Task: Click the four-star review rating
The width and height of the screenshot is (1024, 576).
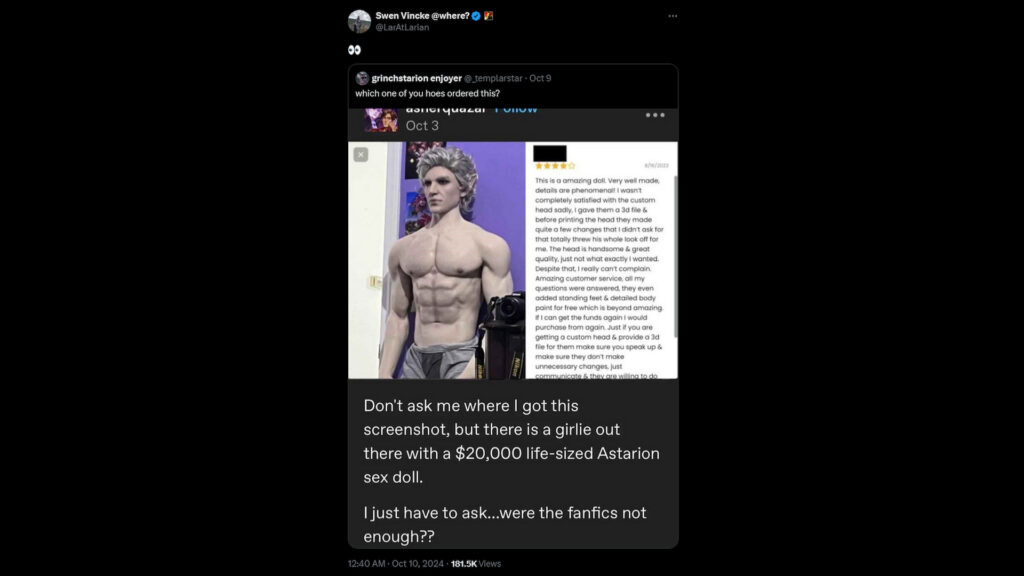Action: coord(554,166)
